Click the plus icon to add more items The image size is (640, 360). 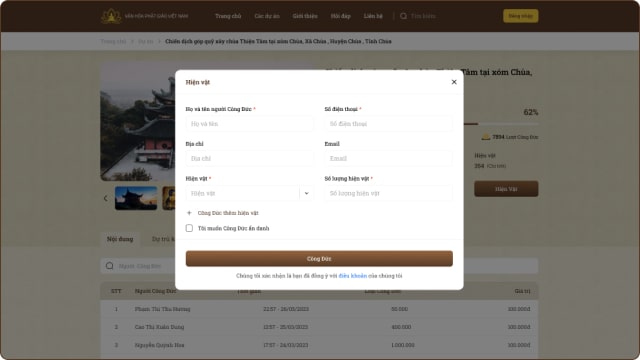(189, 213)
